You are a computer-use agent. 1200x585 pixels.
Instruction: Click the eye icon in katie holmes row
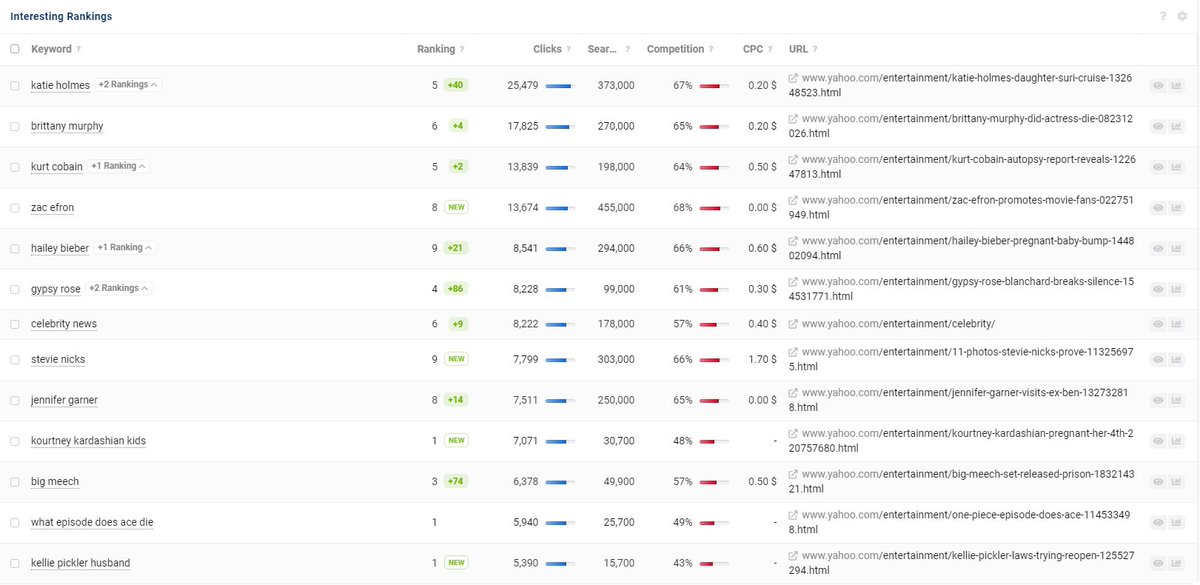(1158, 86)
